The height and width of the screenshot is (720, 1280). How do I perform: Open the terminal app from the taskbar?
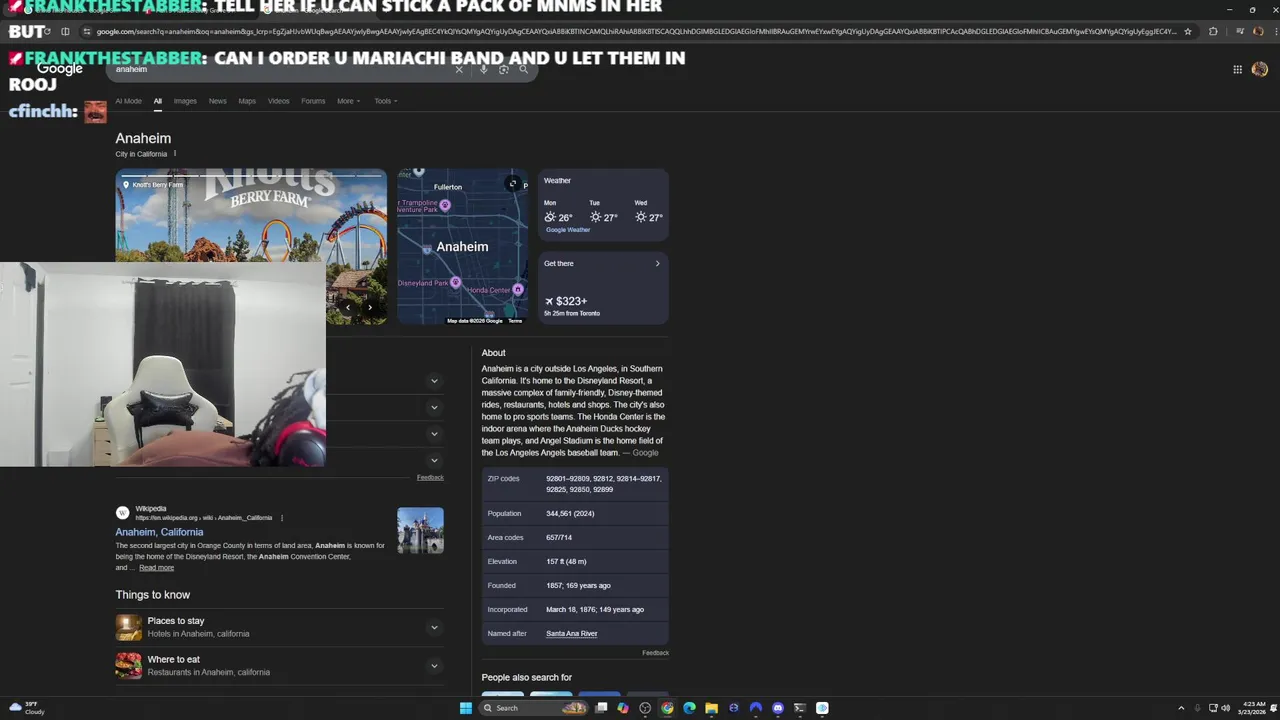[799, 708]
